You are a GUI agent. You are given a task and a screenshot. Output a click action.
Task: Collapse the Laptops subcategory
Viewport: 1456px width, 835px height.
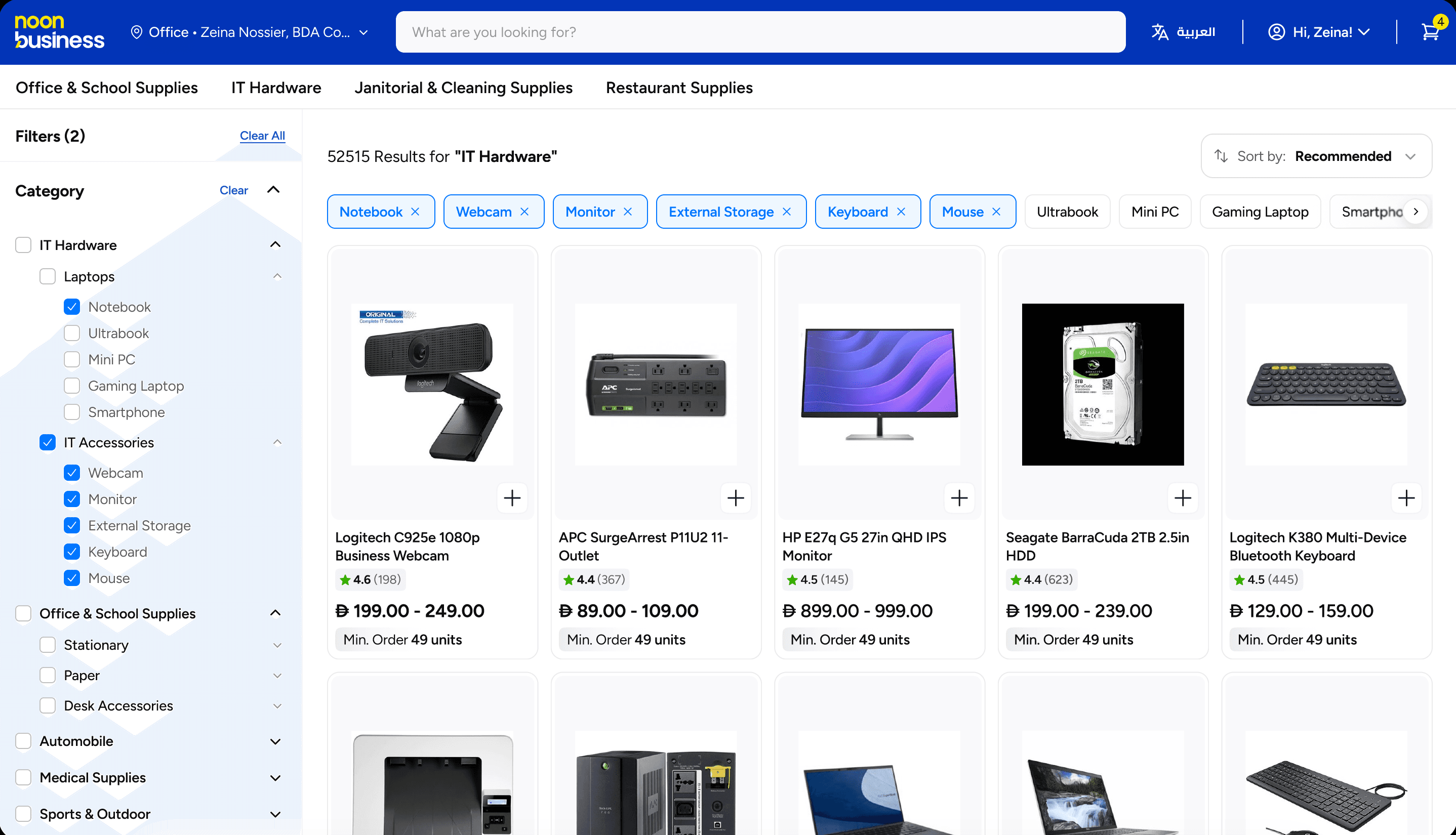coord(277,276)
